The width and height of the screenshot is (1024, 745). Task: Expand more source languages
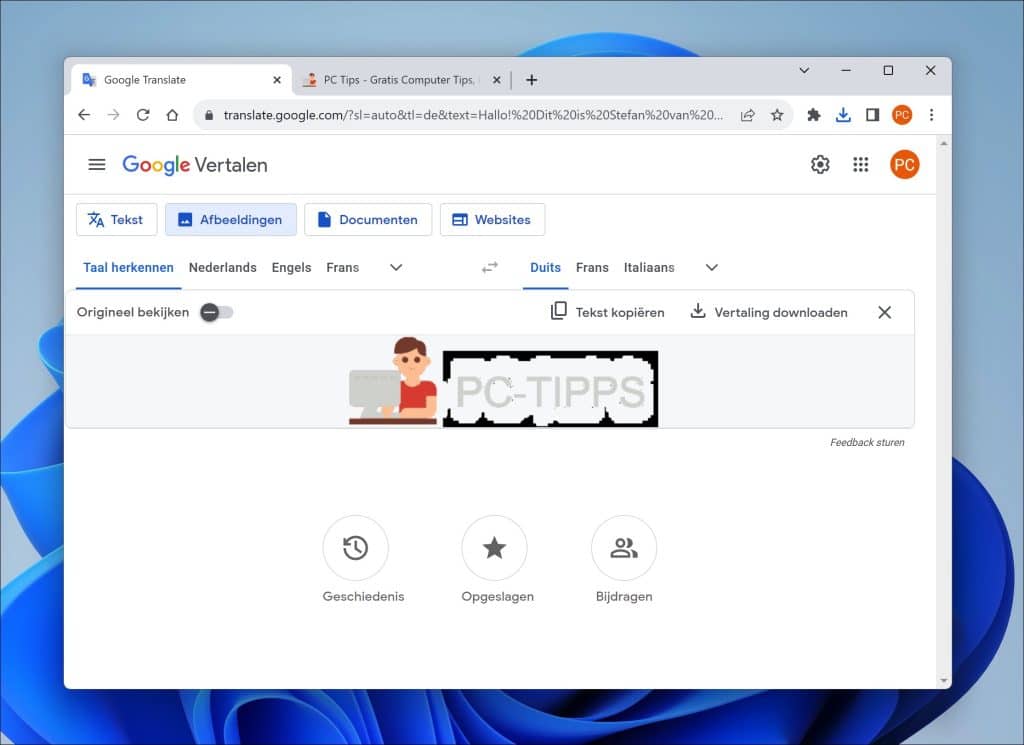[396, 267]
